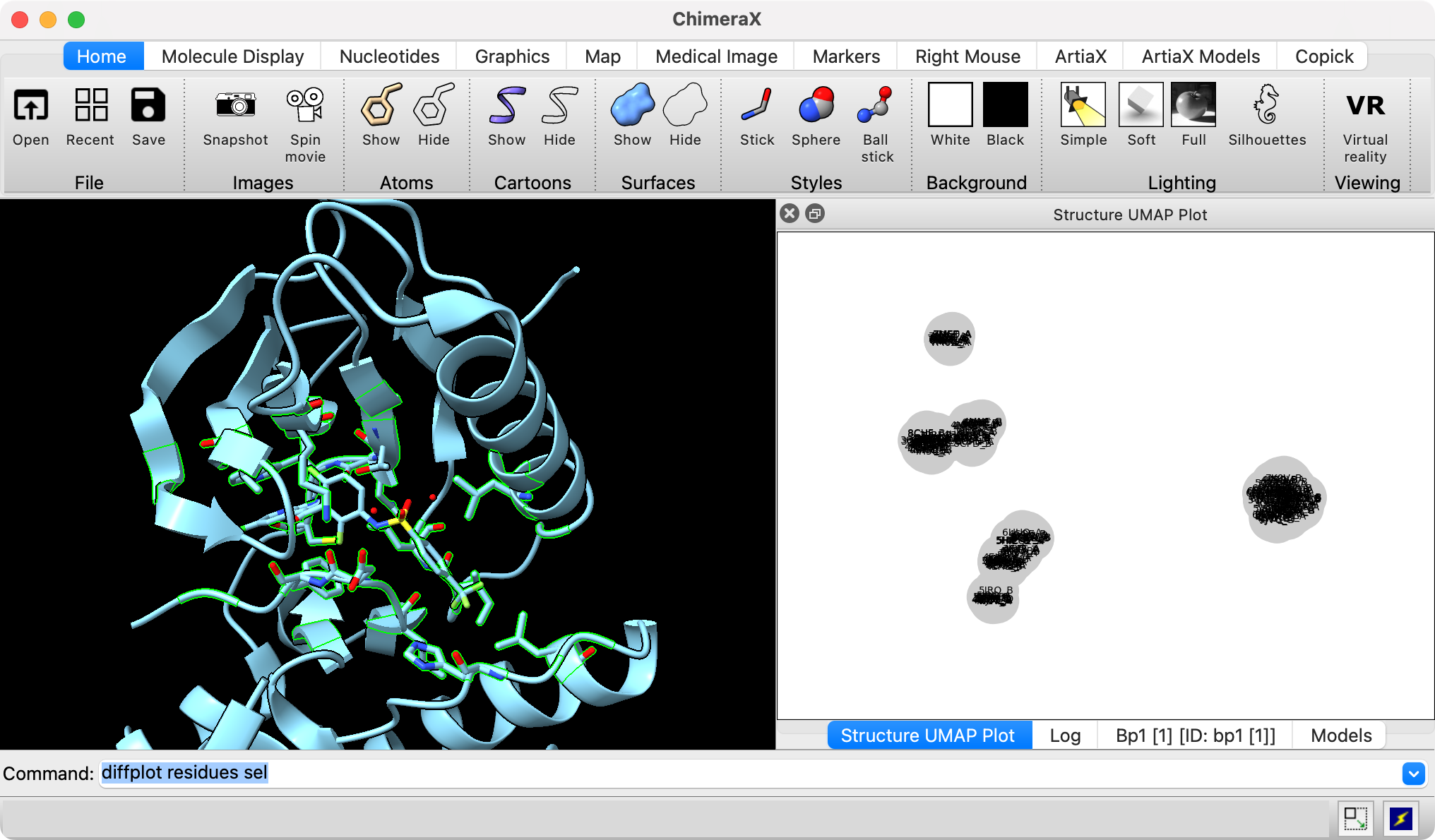1435x840 pixels.
Task: Click the lightning bolt status bar icon
Action: (1400, 819)
